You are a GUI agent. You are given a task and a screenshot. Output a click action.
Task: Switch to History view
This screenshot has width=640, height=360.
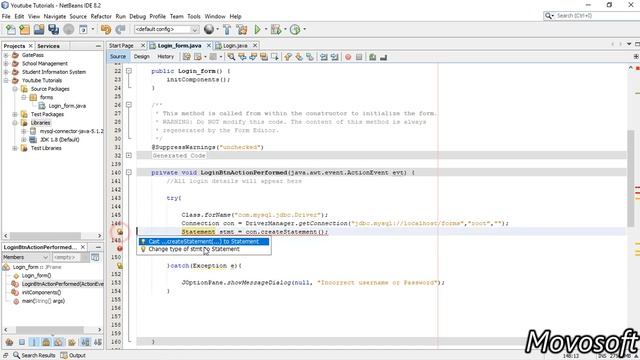click(165, 57)
